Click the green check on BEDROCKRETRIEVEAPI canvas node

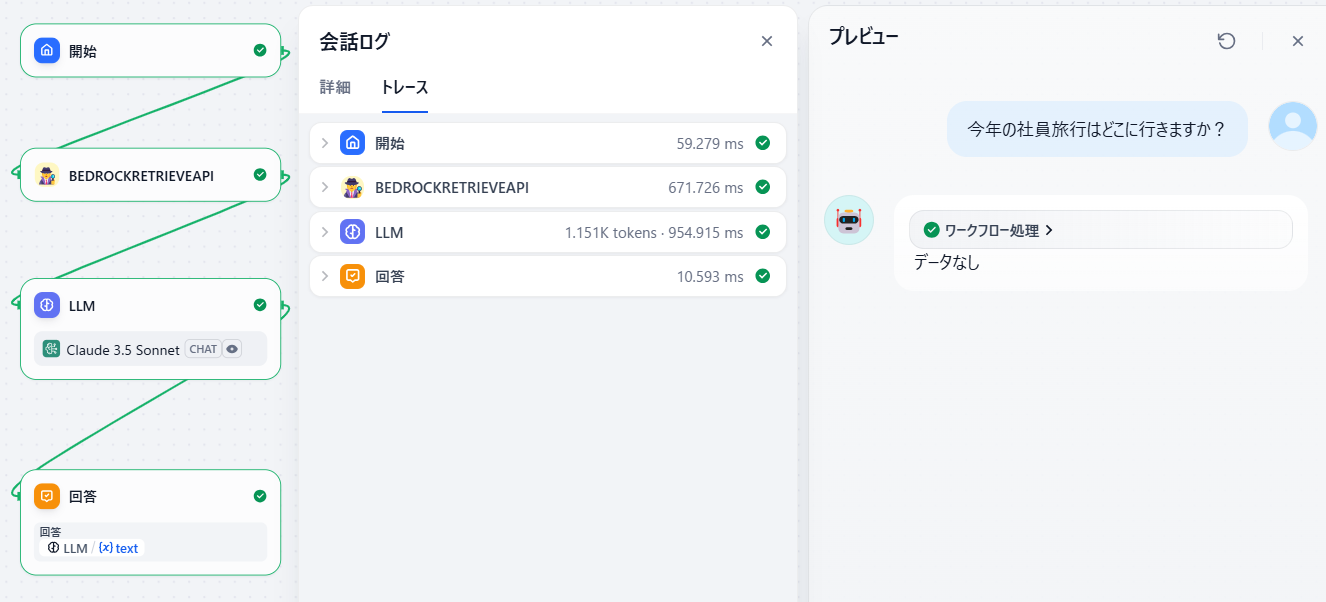(x=260, y=175)
